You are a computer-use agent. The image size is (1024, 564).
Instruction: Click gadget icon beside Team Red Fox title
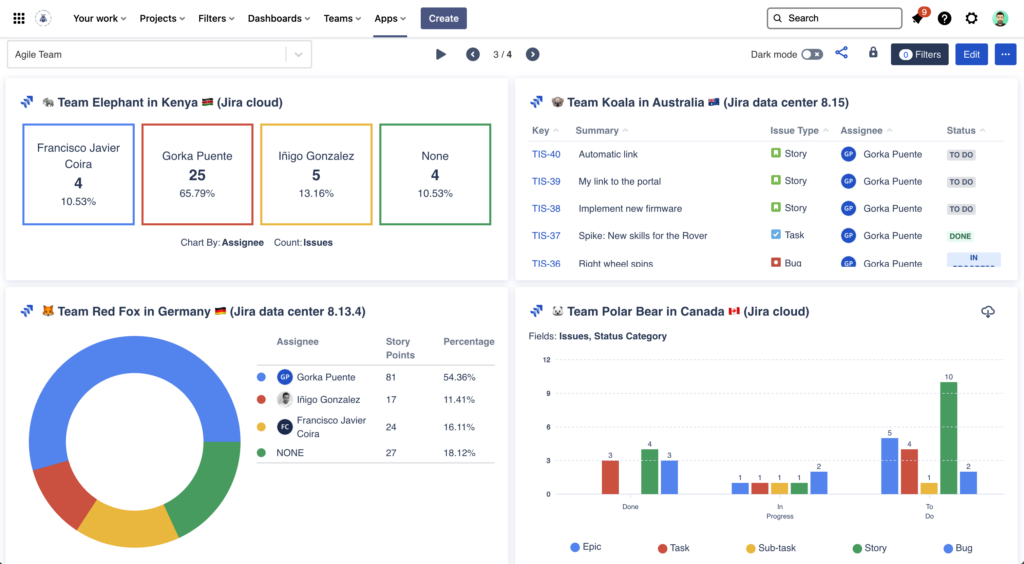pyautogui.click(x=27, y=311)
